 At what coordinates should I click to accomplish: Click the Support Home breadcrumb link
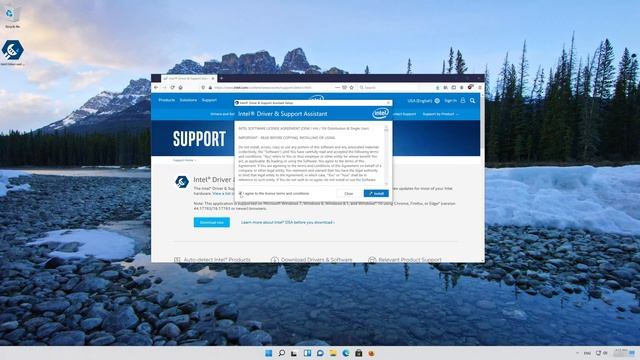pos(183,160)
